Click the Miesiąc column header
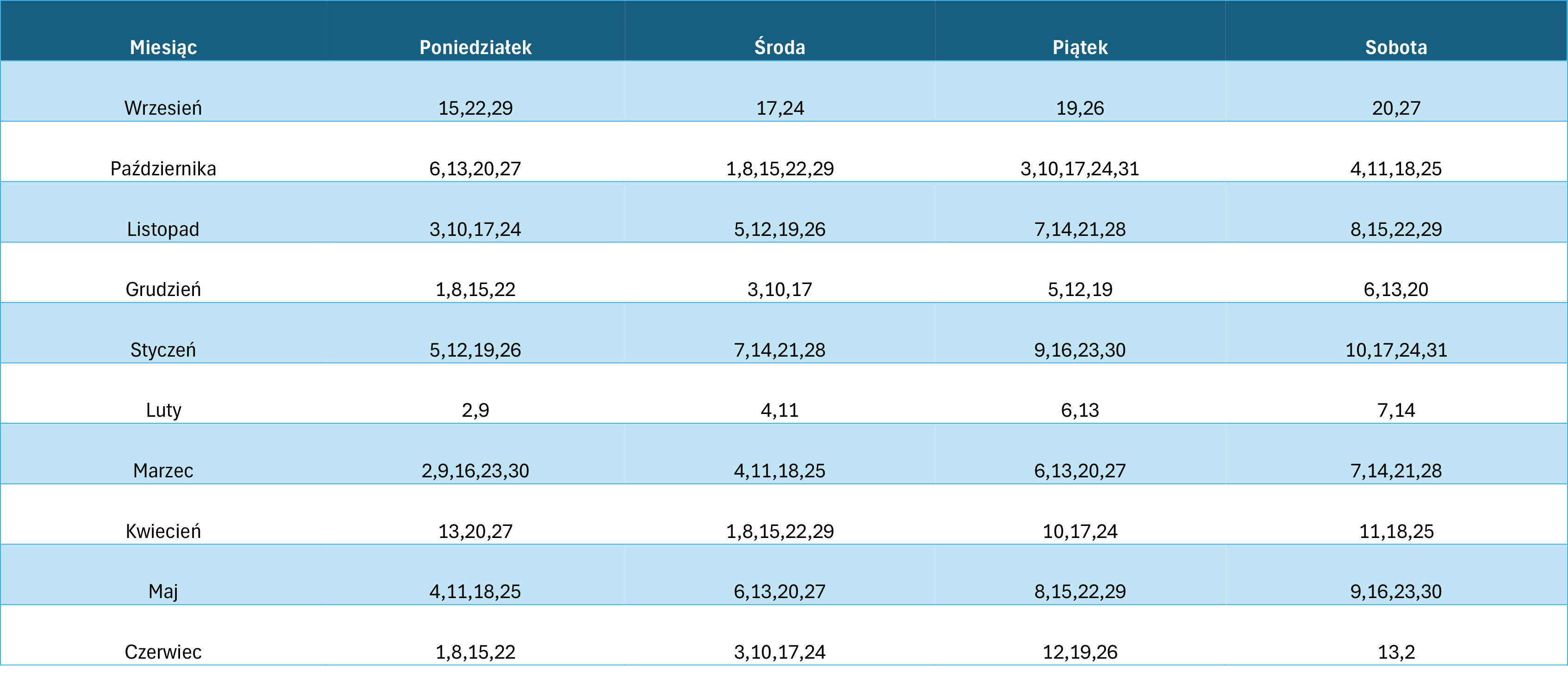 [x=163, y=47]
